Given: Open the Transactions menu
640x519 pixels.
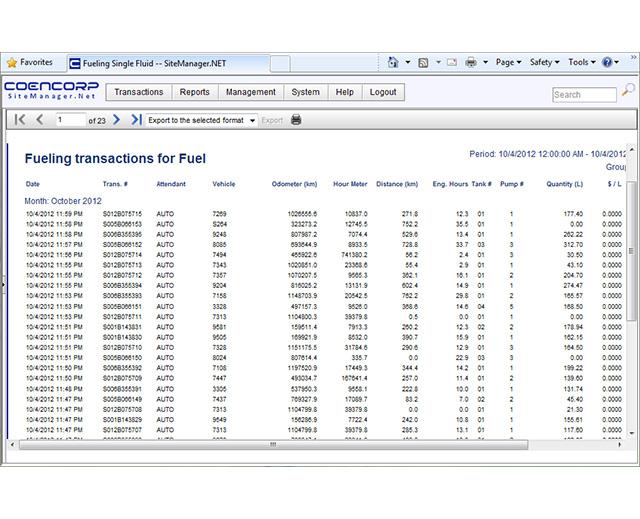Looking at the screenshot, I should (138, 92).
